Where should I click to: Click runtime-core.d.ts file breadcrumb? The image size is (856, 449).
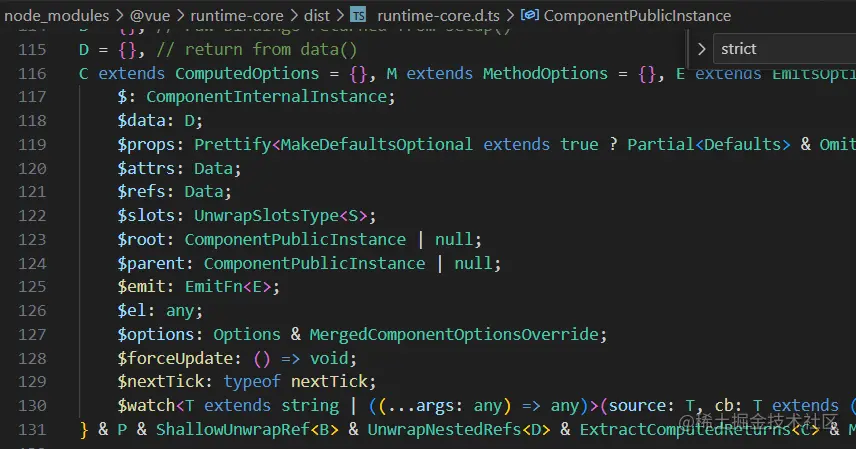click(x=438, y=16)
